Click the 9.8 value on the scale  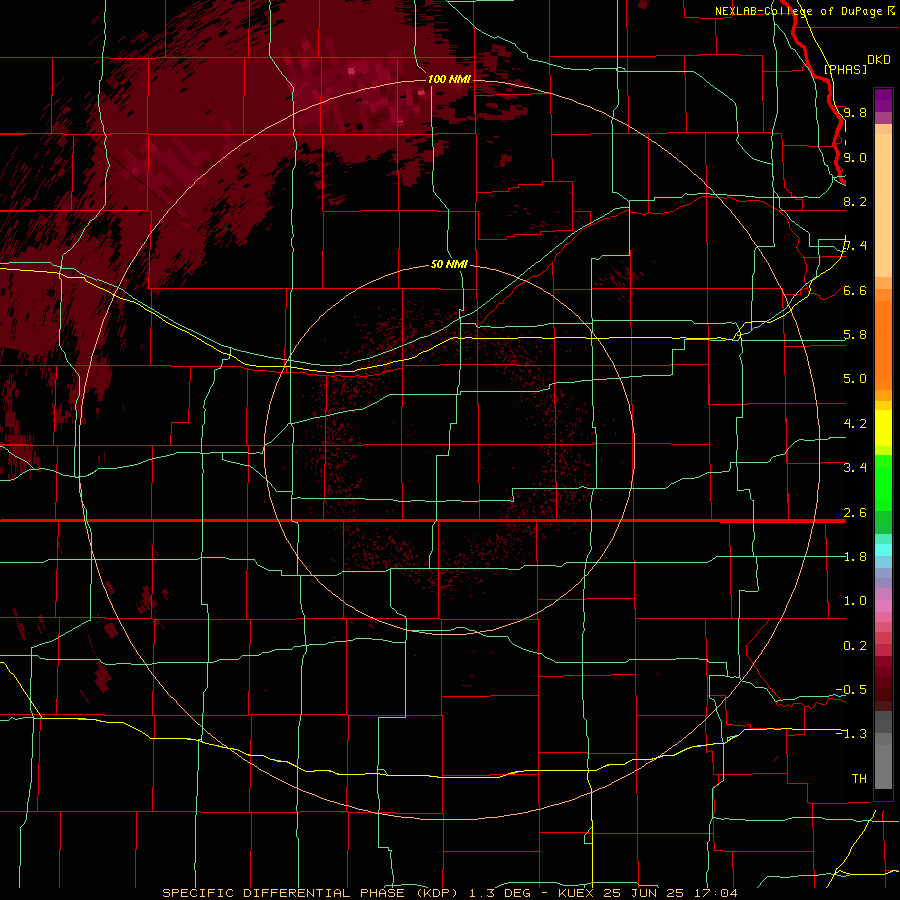855,112
